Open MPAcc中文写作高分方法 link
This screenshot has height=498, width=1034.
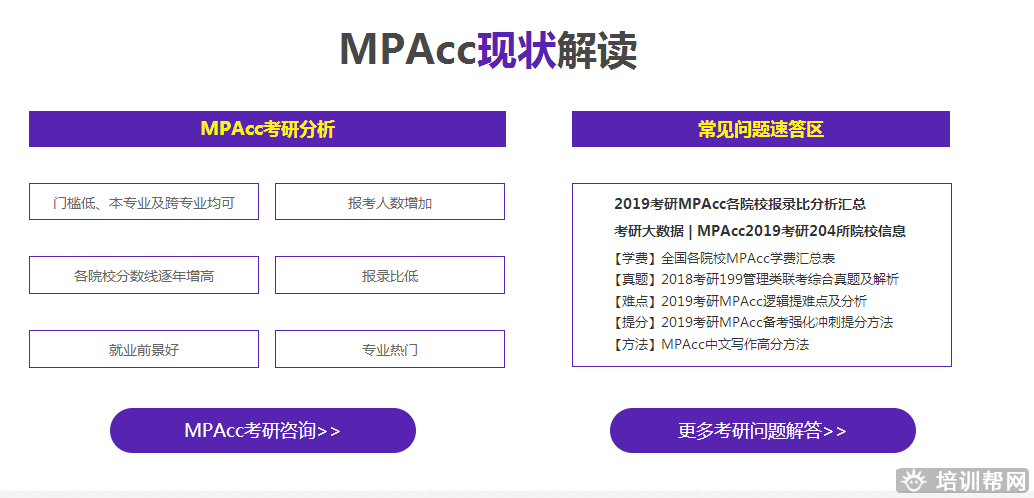coord(735,344)
